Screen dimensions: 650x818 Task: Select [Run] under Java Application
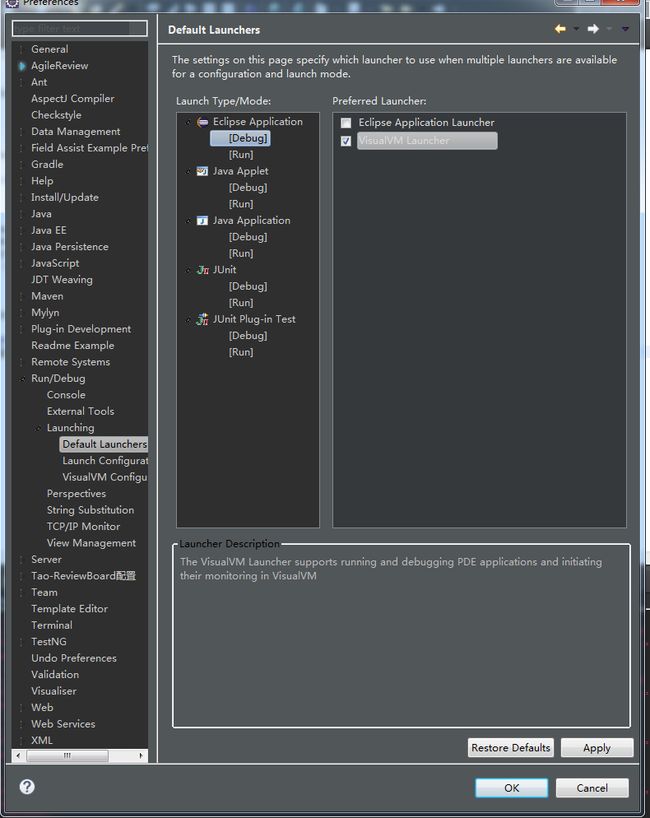click(x=240, y=254)
